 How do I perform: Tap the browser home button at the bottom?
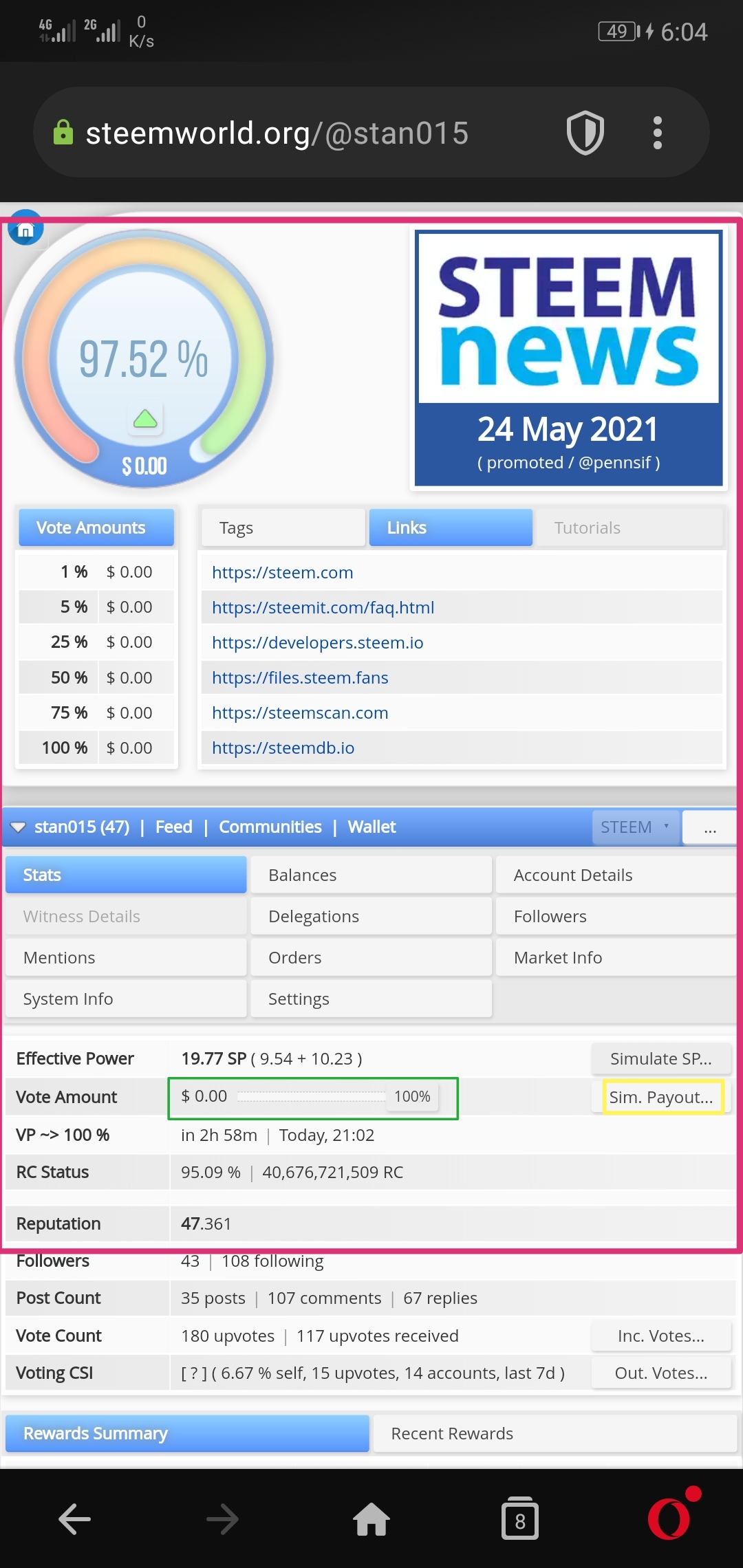(371, 1518)
